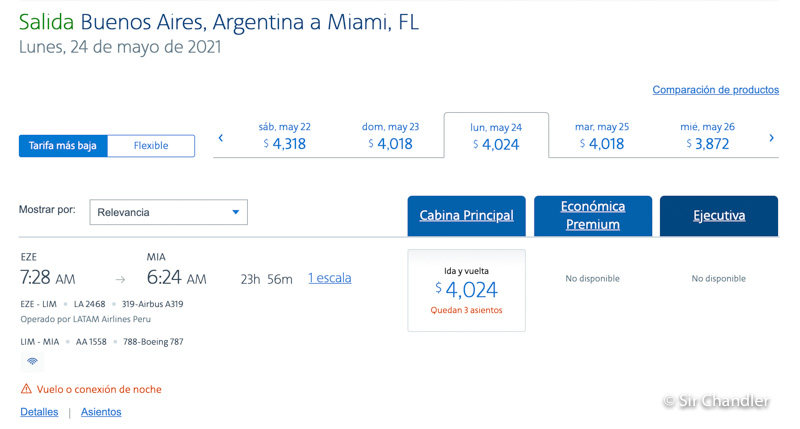The image size is (800, 429).
Task: Select the $4,024 Ida y vuelta fare
Action: pos(466,290)
